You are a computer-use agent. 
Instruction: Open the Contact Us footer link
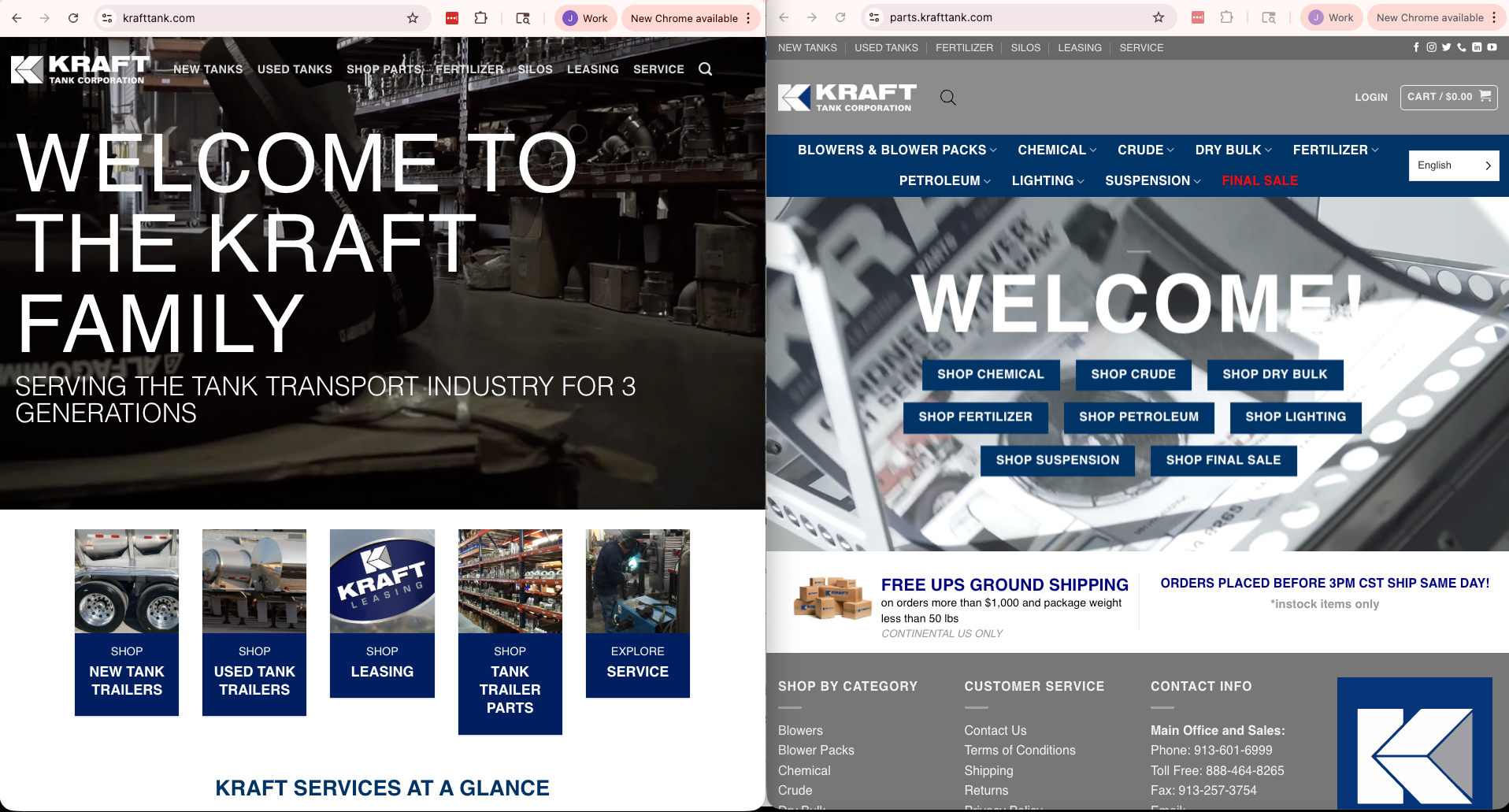(x=995, y=730)
